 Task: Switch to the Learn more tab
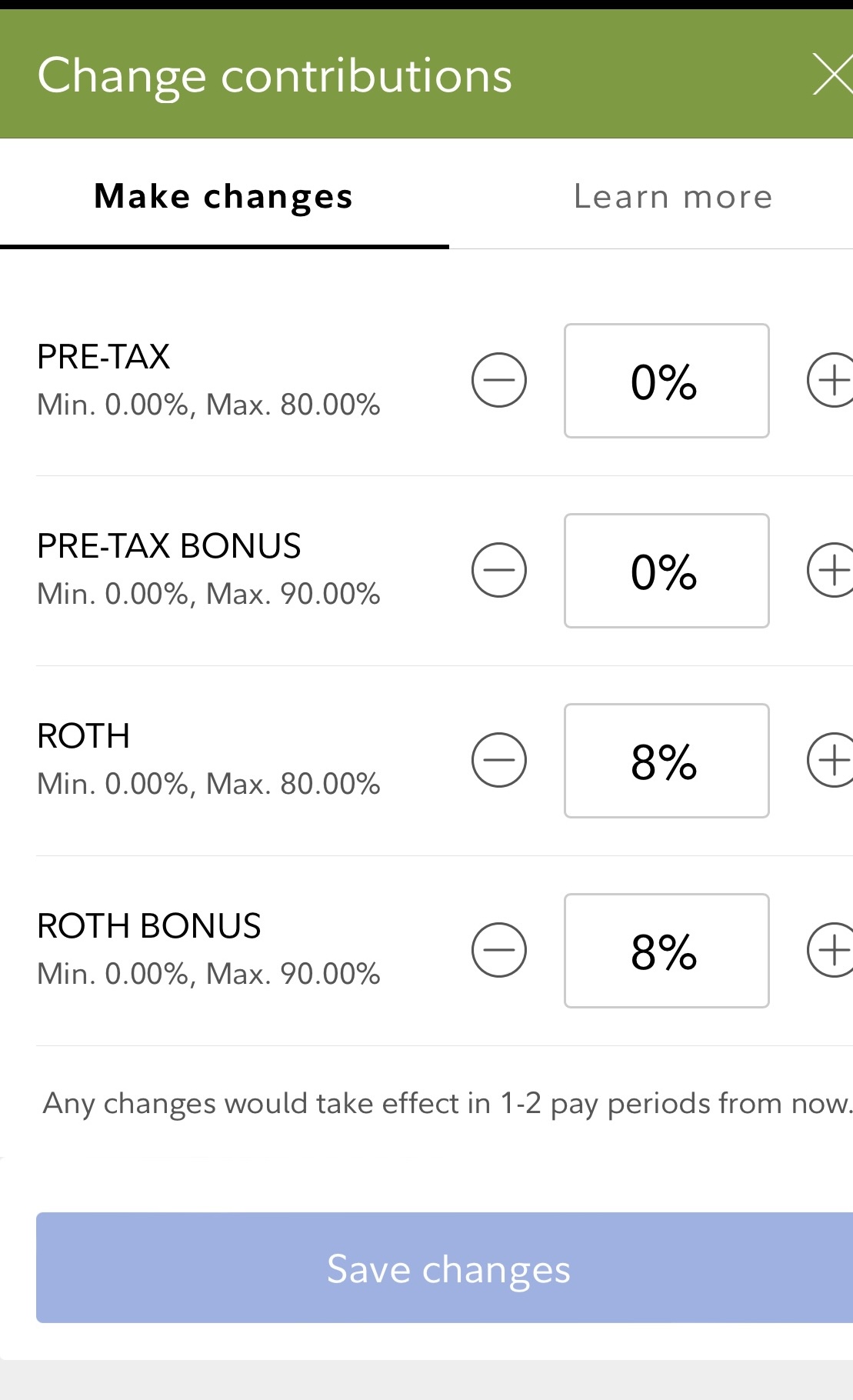coord(673,197)
